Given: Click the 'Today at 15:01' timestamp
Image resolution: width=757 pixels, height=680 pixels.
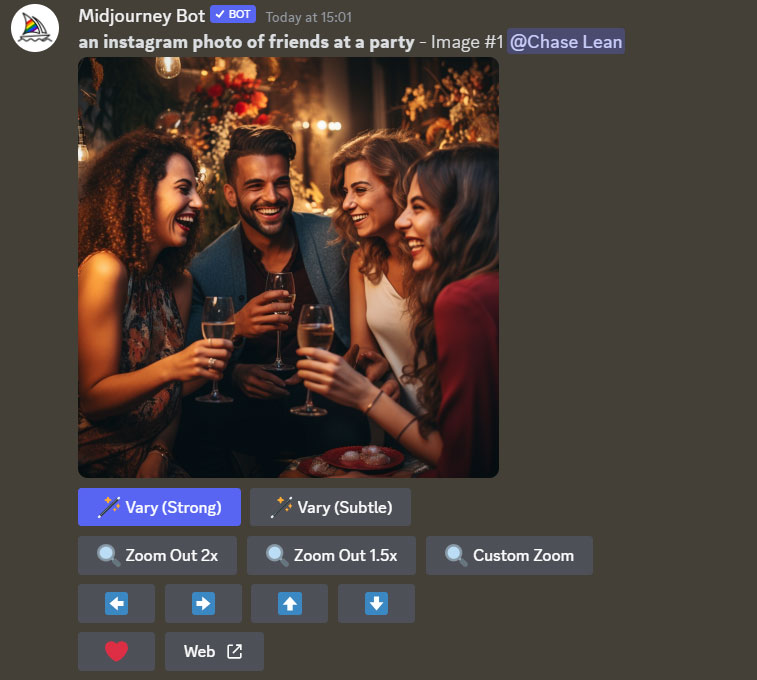Looking at the screenshot, I should pos(308,17).
